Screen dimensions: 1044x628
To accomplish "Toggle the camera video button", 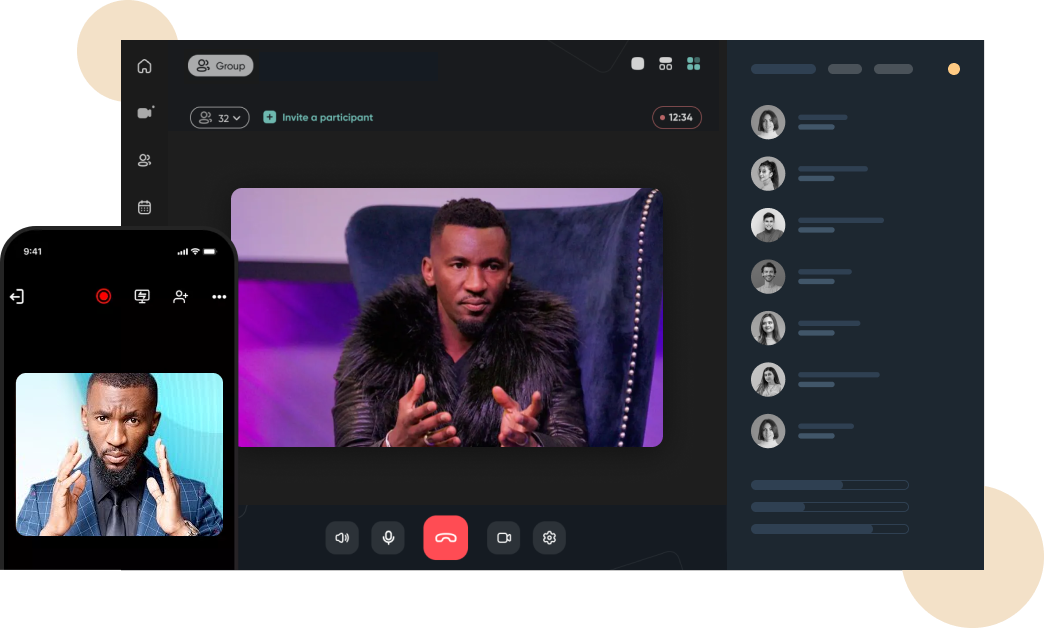I will point(504,538).
